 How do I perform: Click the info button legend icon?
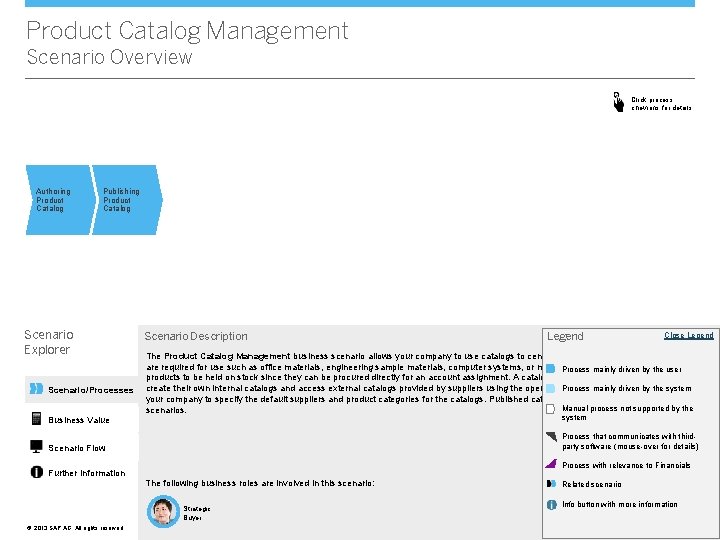551,505
